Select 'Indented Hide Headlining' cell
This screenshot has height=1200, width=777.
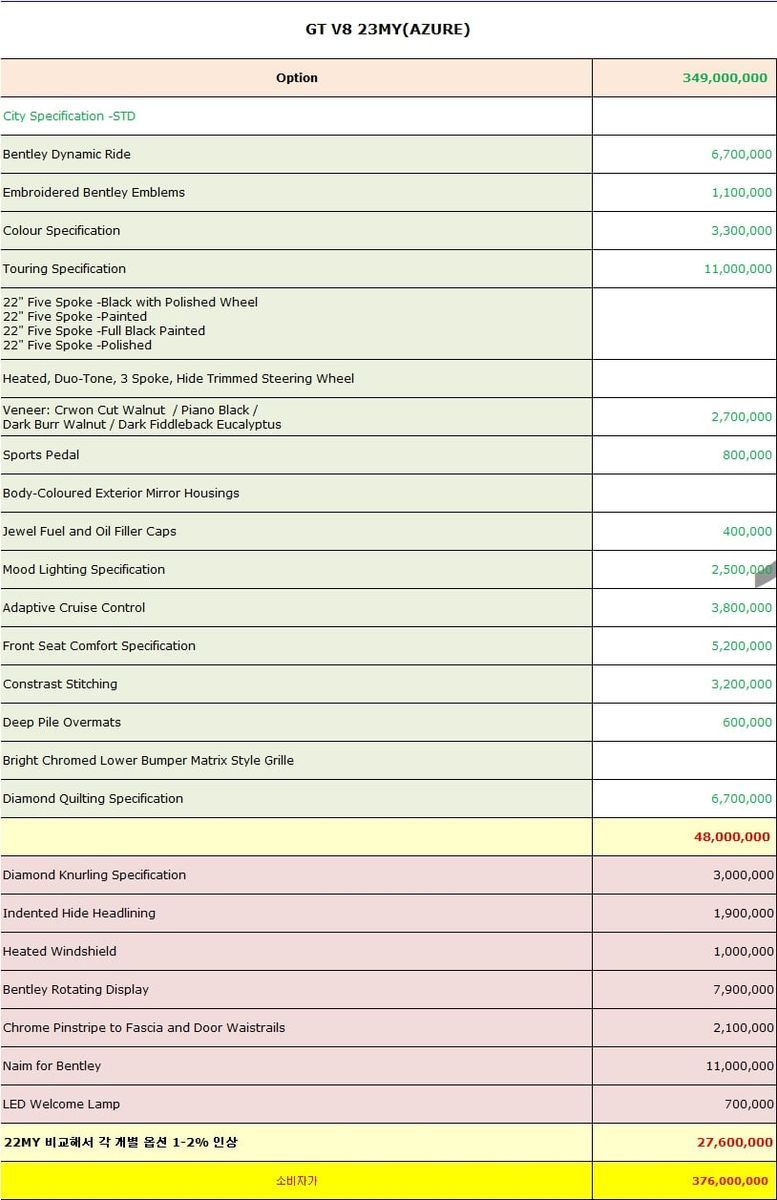tap(296, 913)
